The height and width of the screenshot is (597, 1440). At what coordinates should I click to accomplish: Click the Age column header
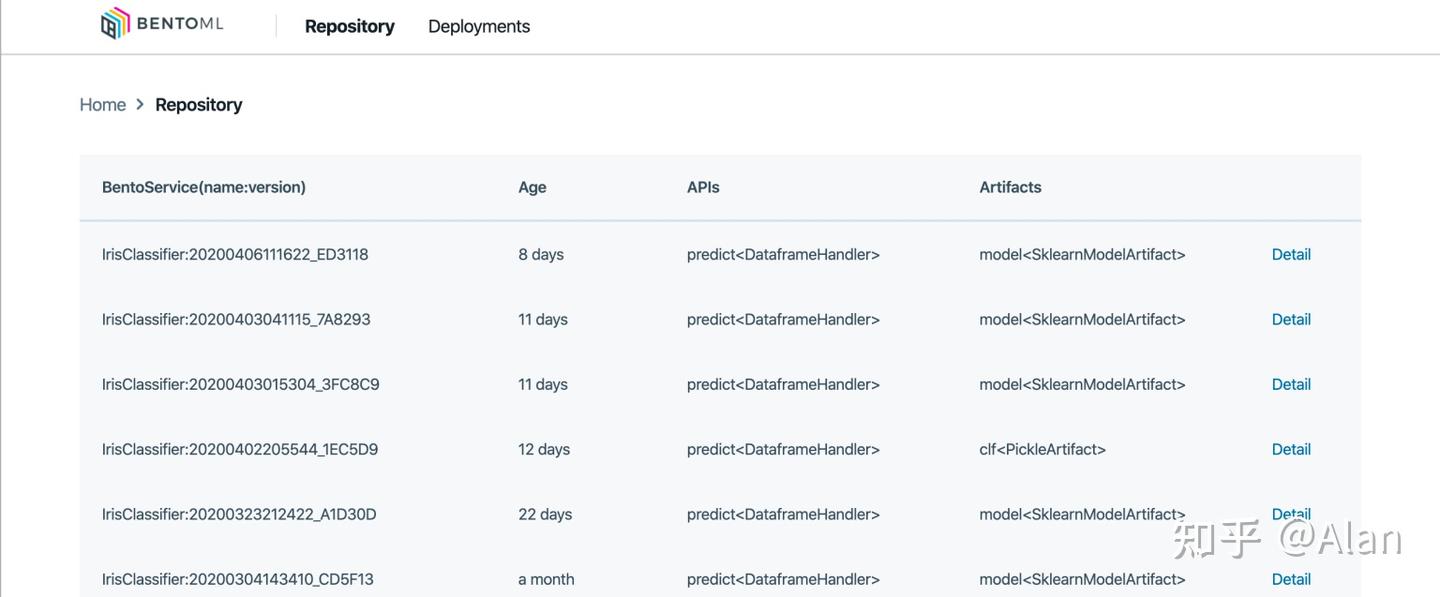(x=532, y=188)
